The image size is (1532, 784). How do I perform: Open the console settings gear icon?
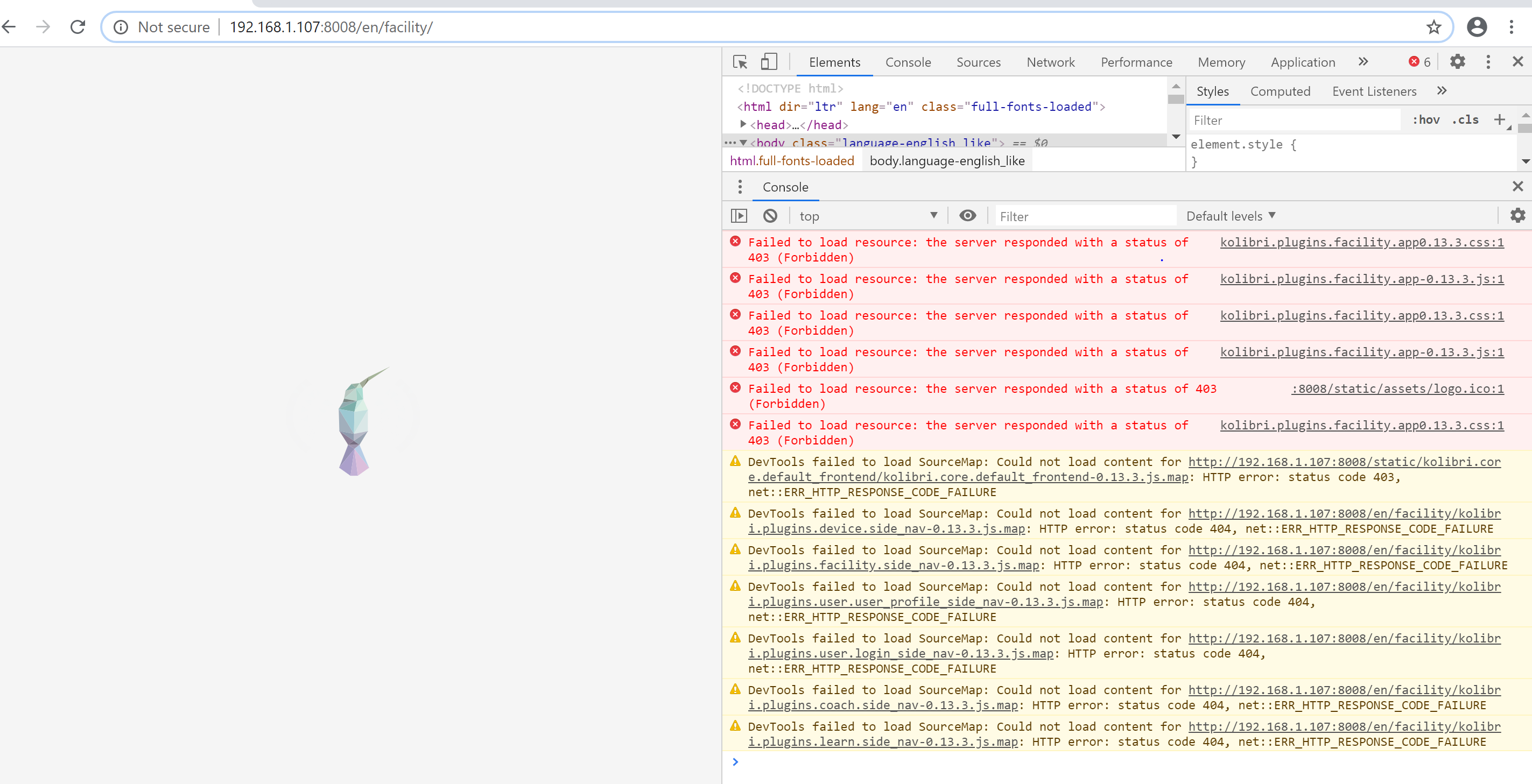pos(1517,216)
